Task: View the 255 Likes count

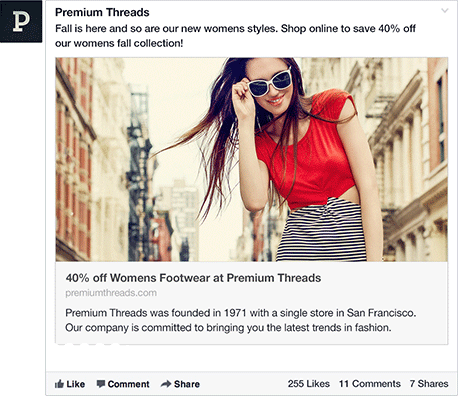Action: click(309, 384)
